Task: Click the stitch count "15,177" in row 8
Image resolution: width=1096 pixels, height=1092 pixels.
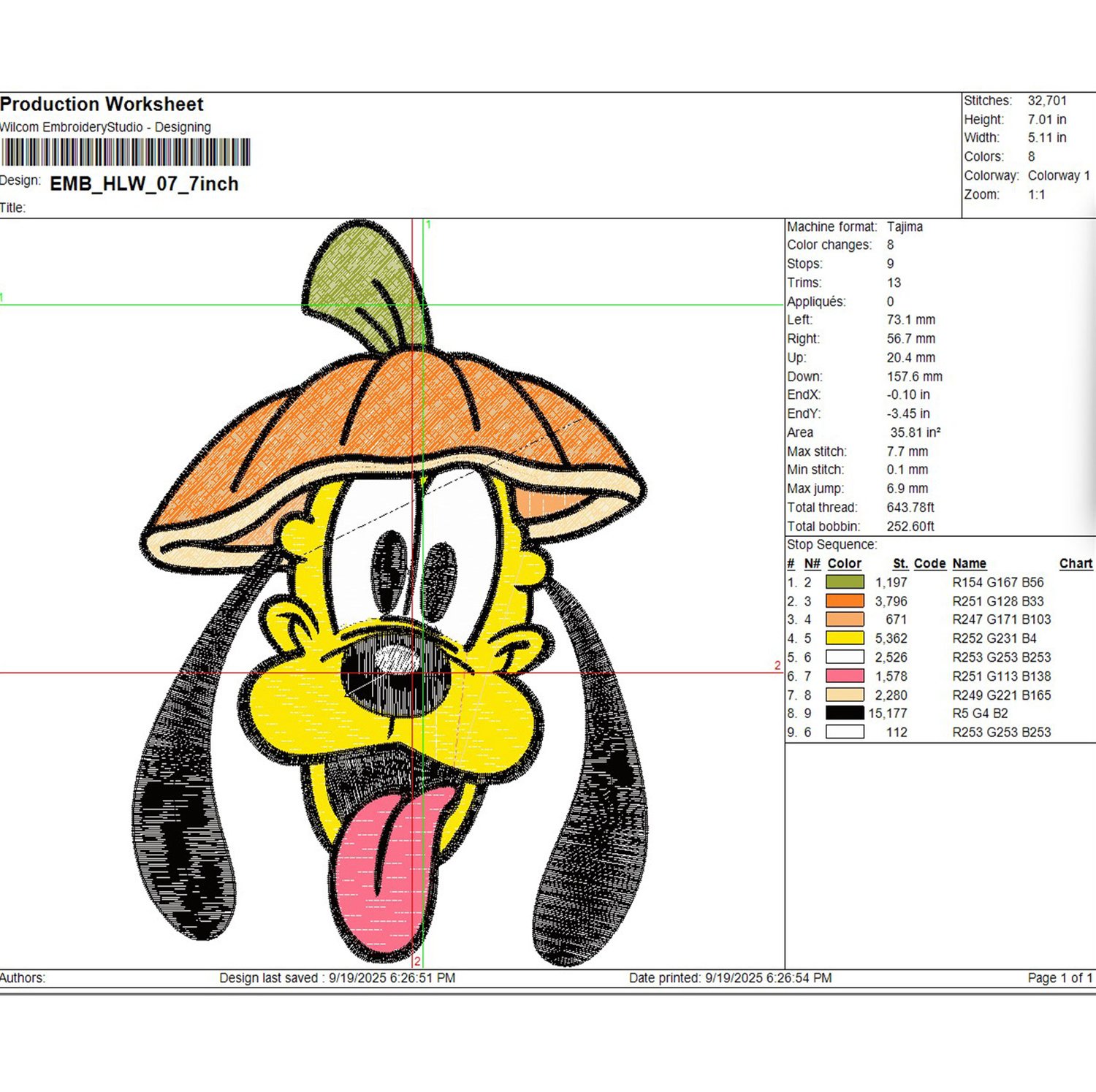Action: [888, 714]
